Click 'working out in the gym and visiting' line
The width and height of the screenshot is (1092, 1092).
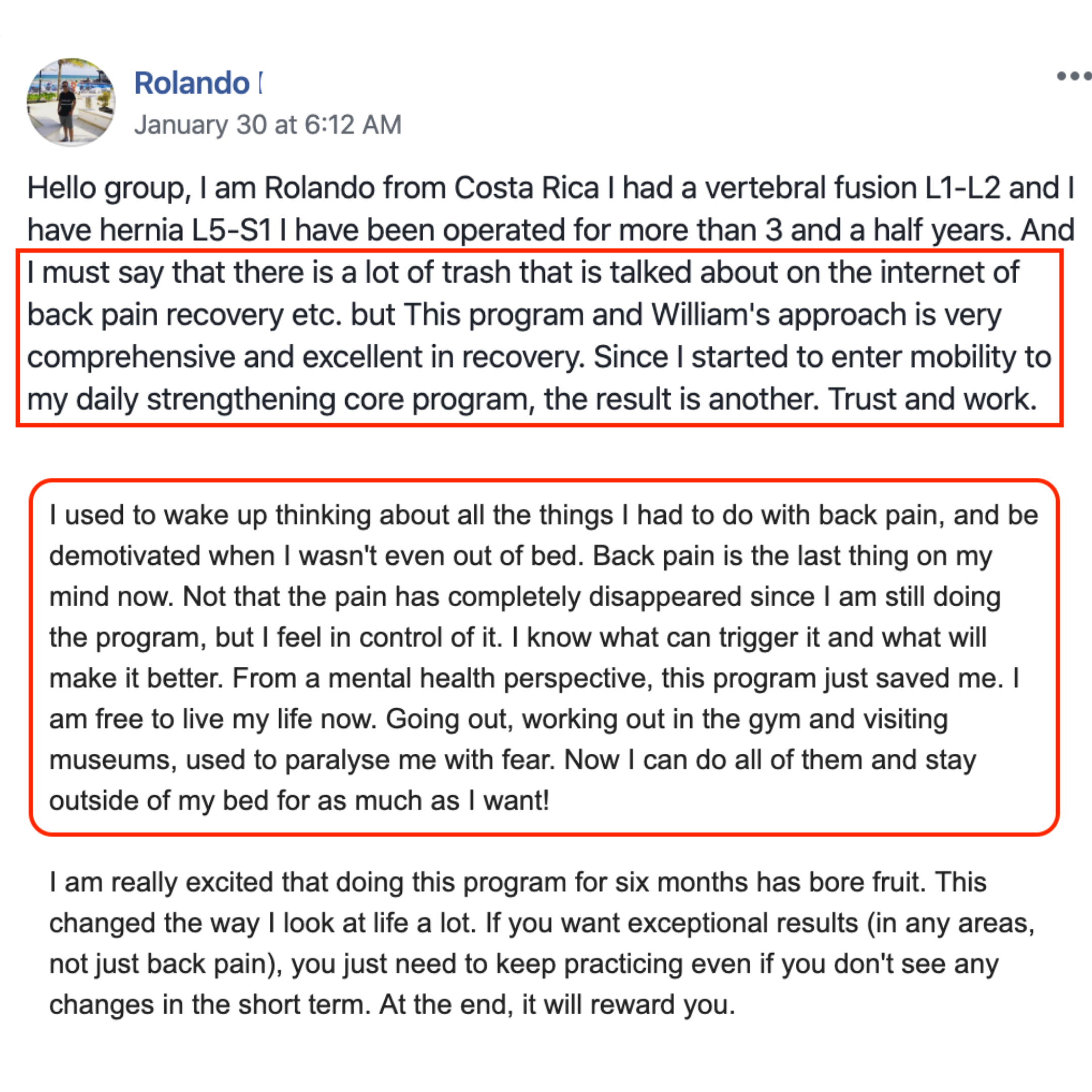pos(735,719)
